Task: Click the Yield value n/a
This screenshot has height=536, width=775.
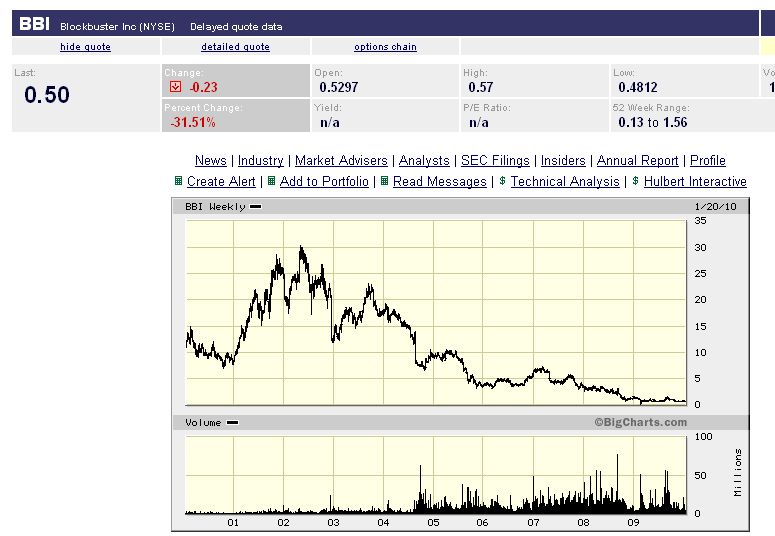Action: point(330,122)
